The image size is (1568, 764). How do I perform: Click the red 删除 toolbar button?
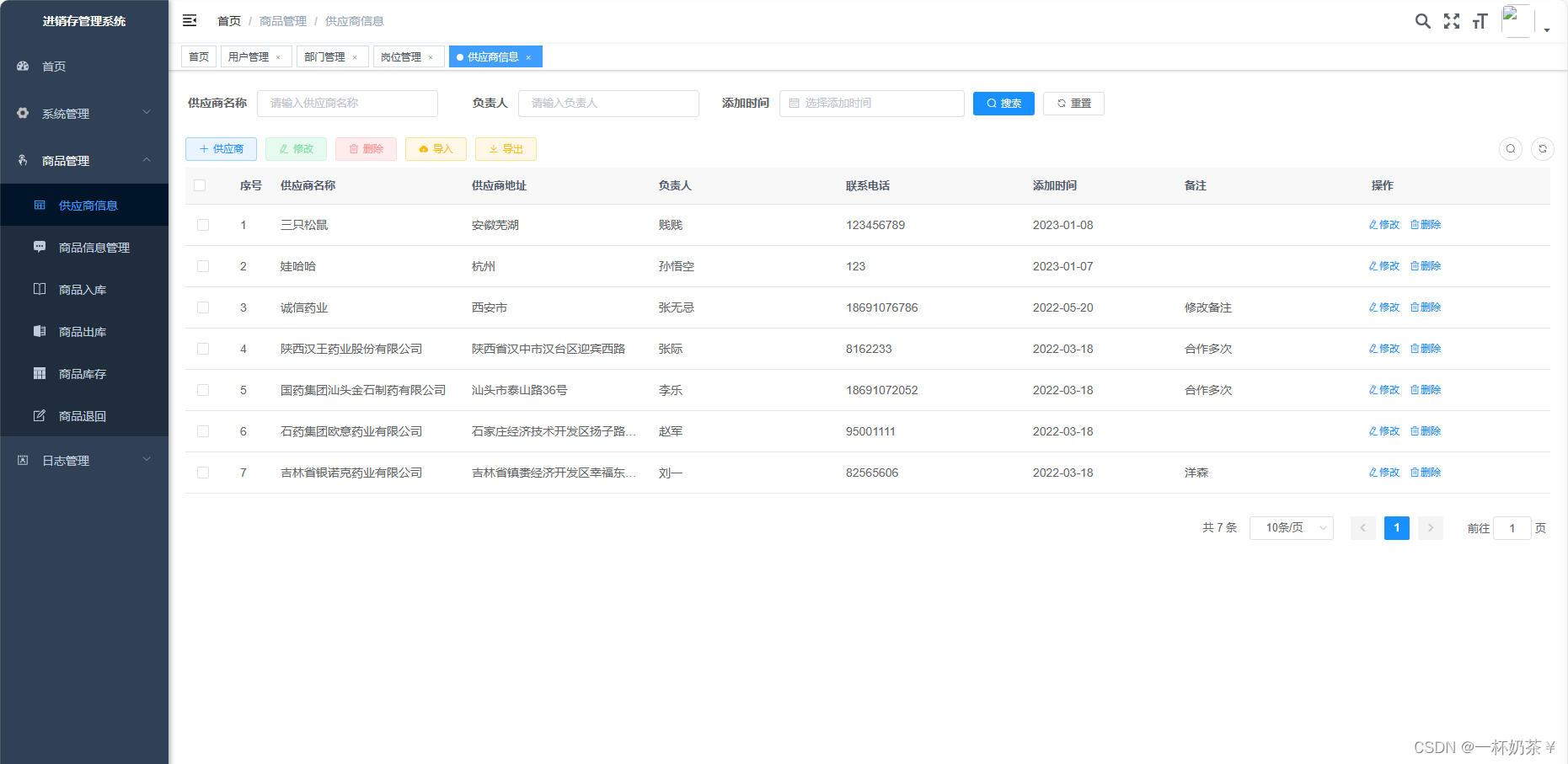(x=366, y=149)
